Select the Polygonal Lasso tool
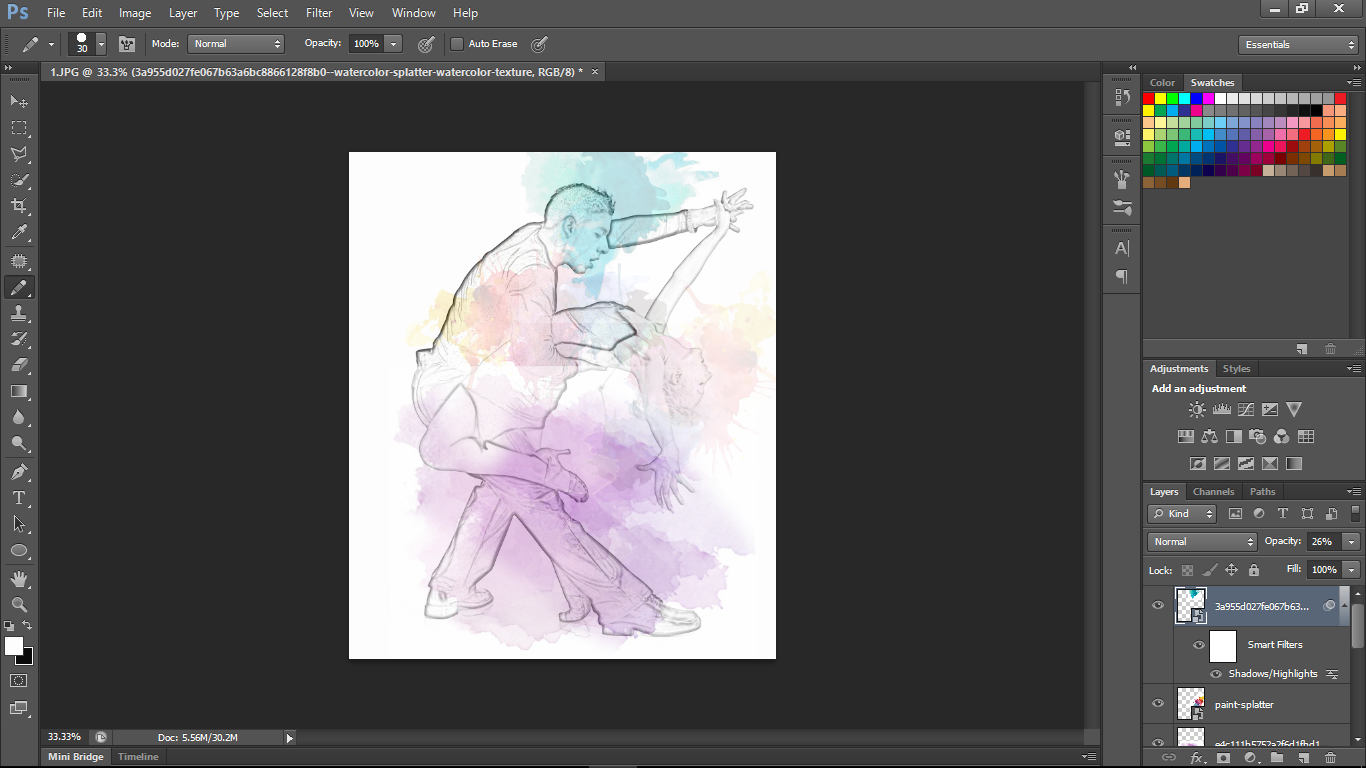1366x768 pixels. [x=19, y=154]
